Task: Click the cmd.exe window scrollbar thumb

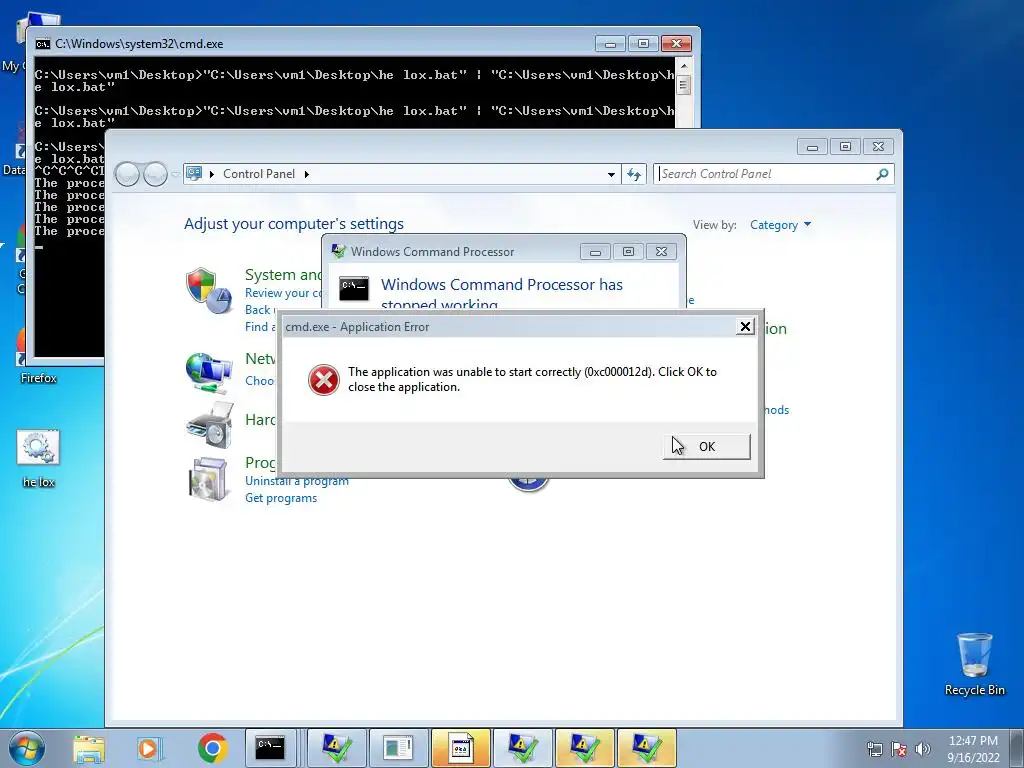Action: tap(684, 85)
